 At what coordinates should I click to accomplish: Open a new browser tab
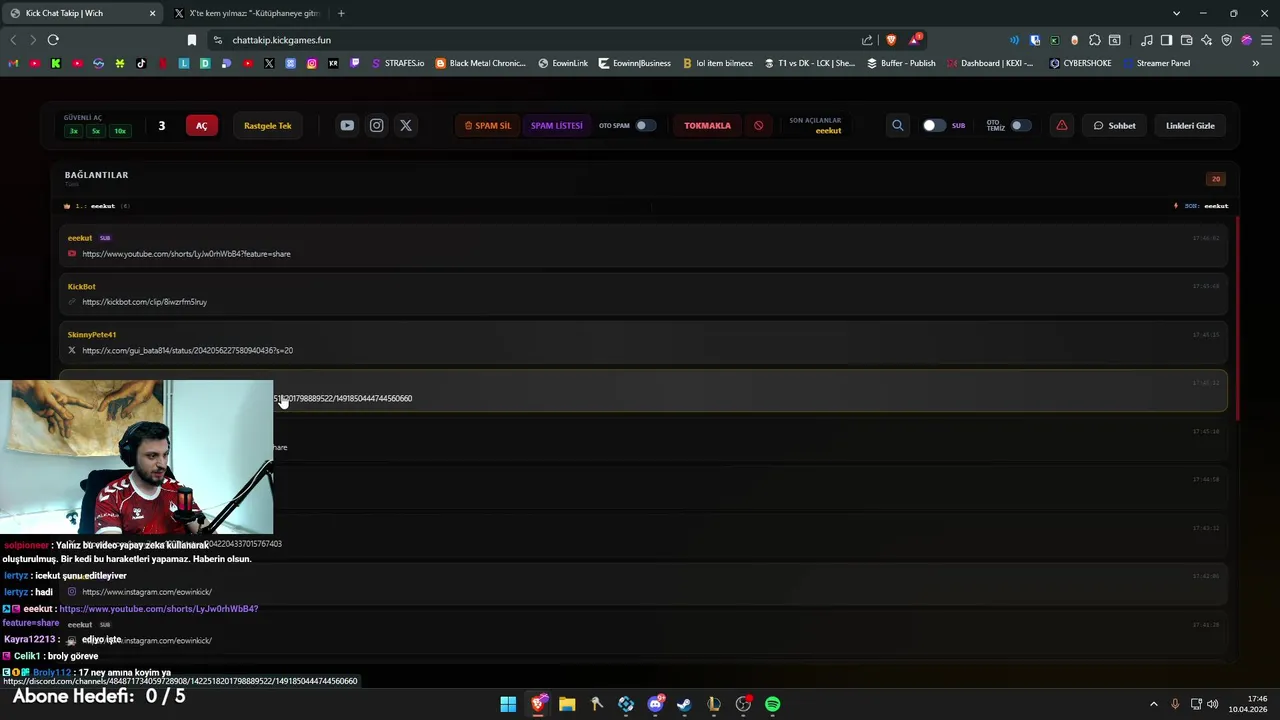[x=341, y=13]
